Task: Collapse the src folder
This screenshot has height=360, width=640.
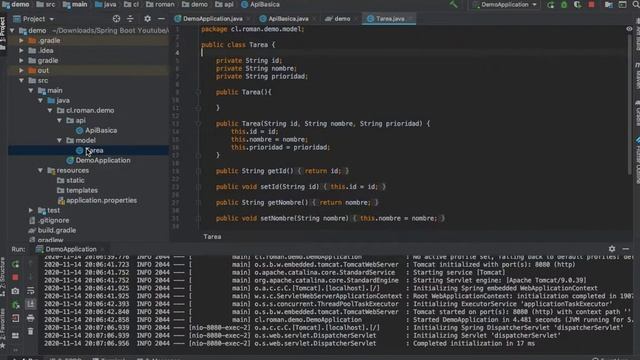Action: pyautogui.click(x=21, y=80)
